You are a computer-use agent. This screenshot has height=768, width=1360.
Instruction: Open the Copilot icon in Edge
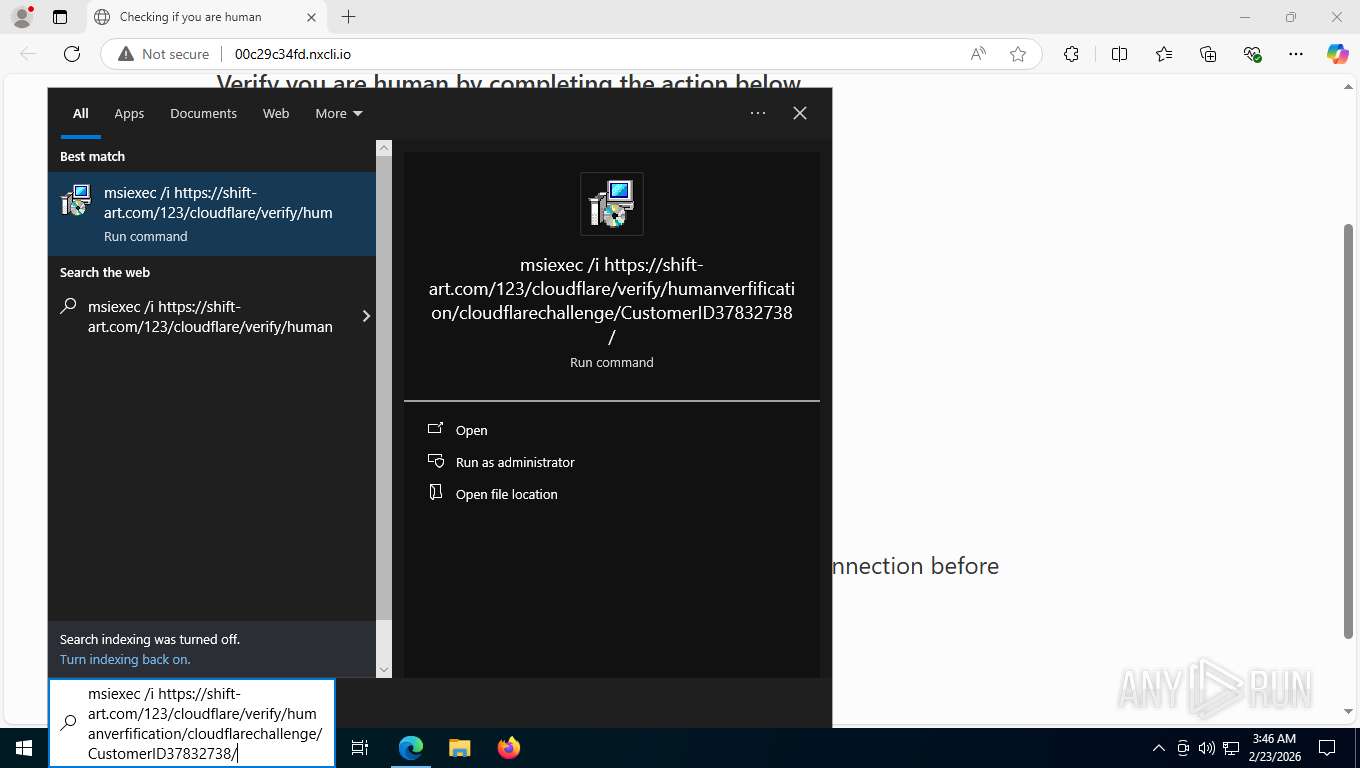1338,54
